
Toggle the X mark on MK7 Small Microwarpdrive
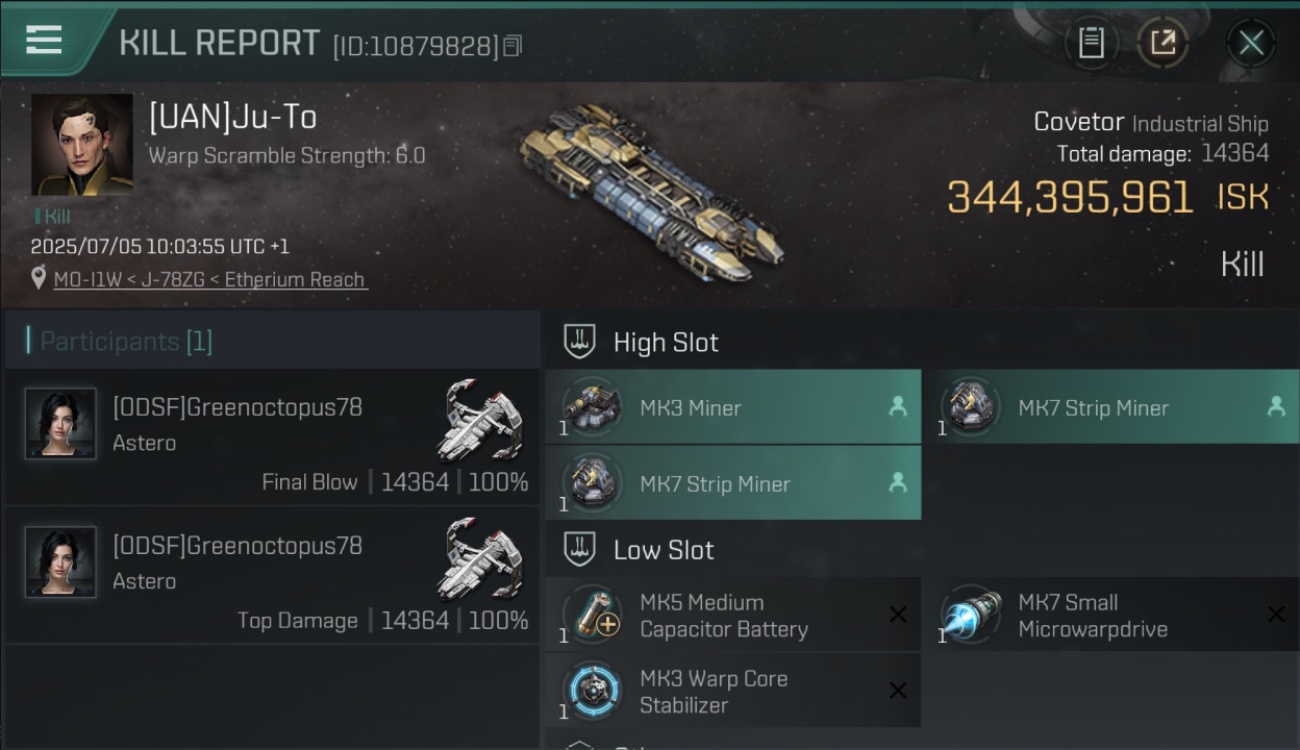[1276, 614]
